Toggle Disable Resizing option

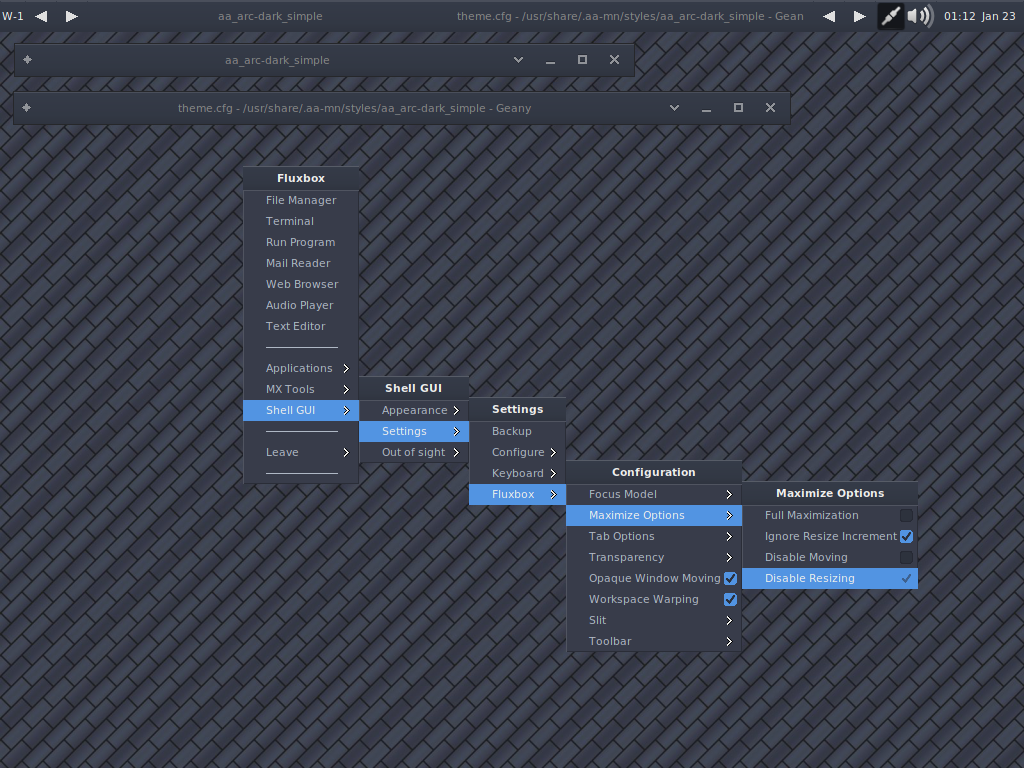click(830, 578)
